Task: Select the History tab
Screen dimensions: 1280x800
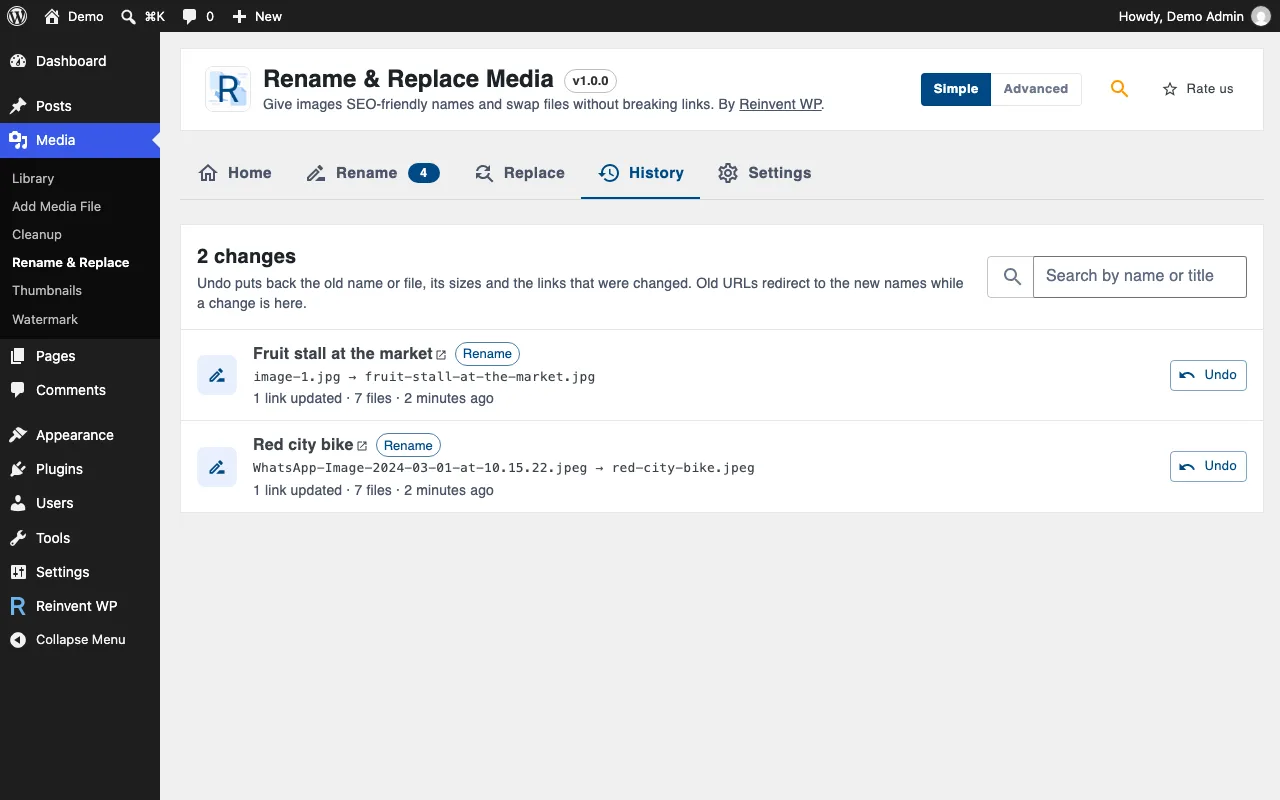Action: (641, 173)
